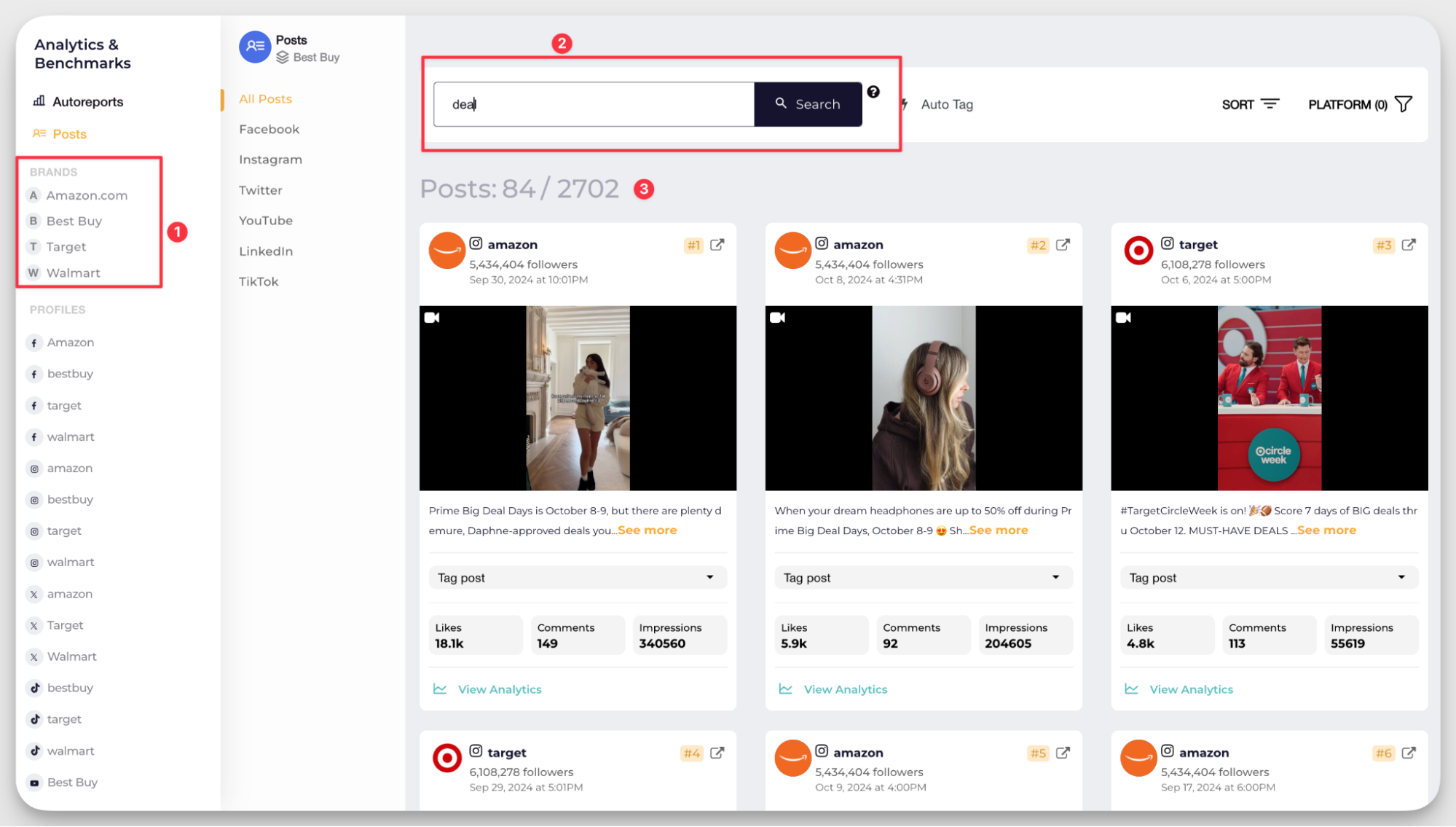The width and height of the screenshot is (1456, 827).
Task: Click the search help question mark icon
Action: pos(873,92)
